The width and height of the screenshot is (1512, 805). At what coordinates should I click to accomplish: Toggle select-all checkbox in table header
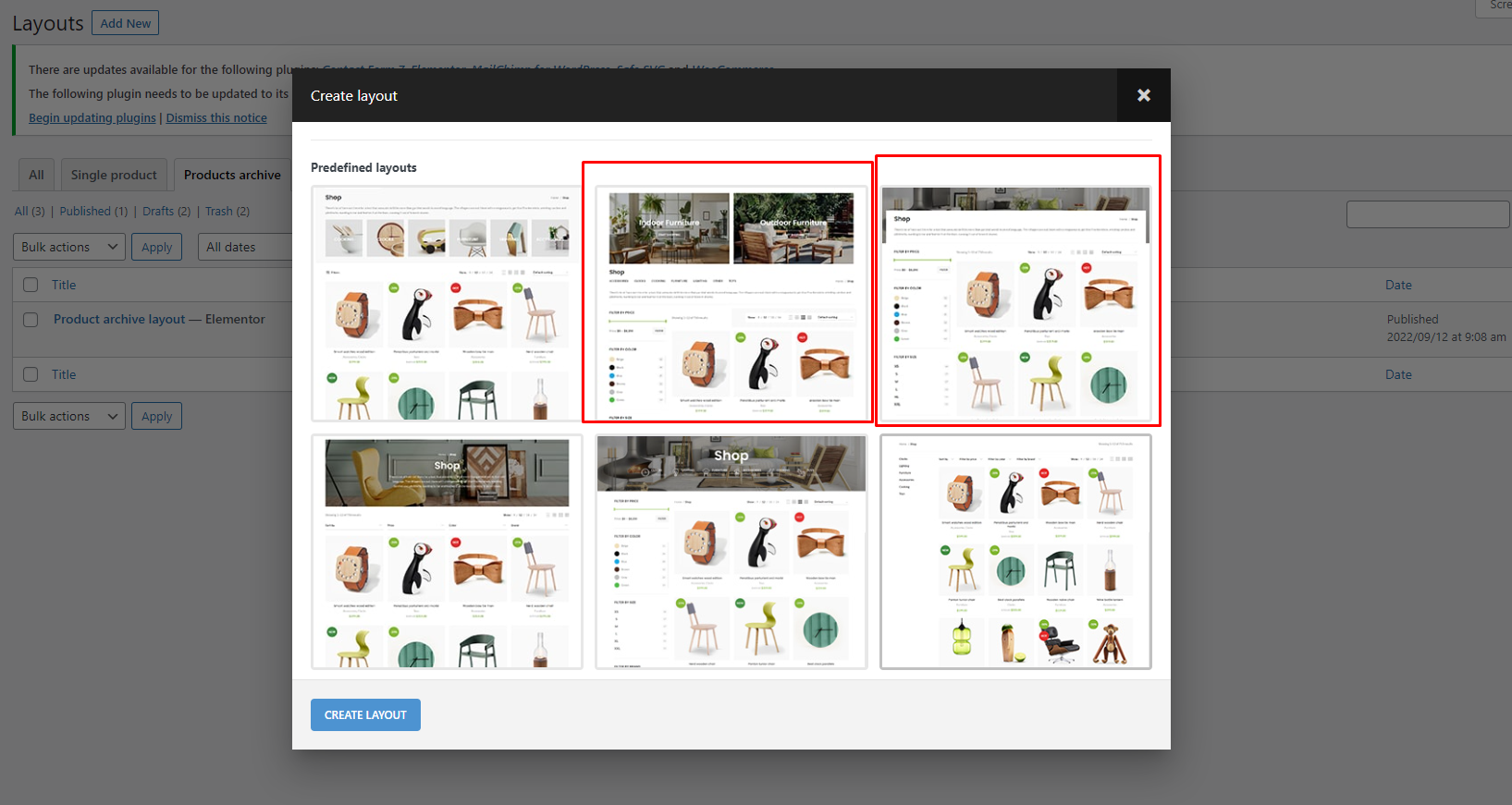31,285
